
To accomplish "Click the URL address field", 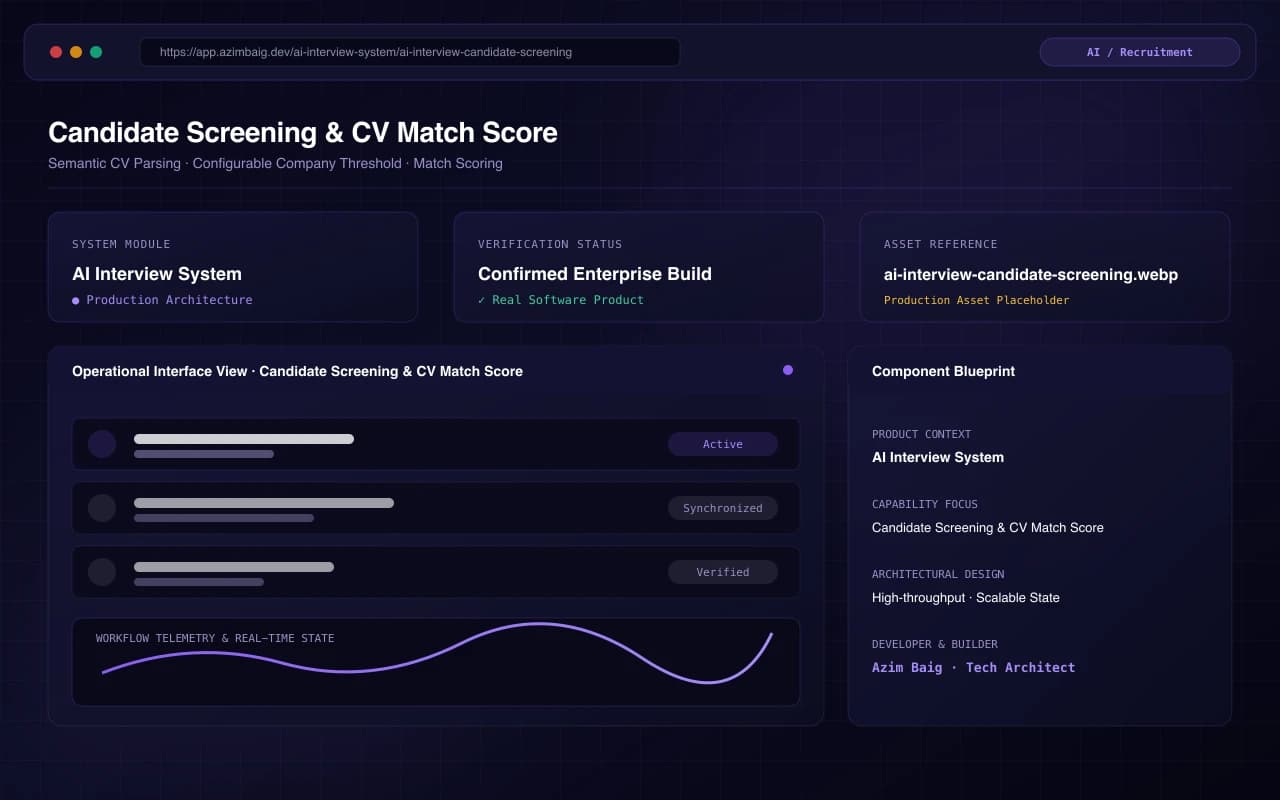I will [x=410, y=52].
